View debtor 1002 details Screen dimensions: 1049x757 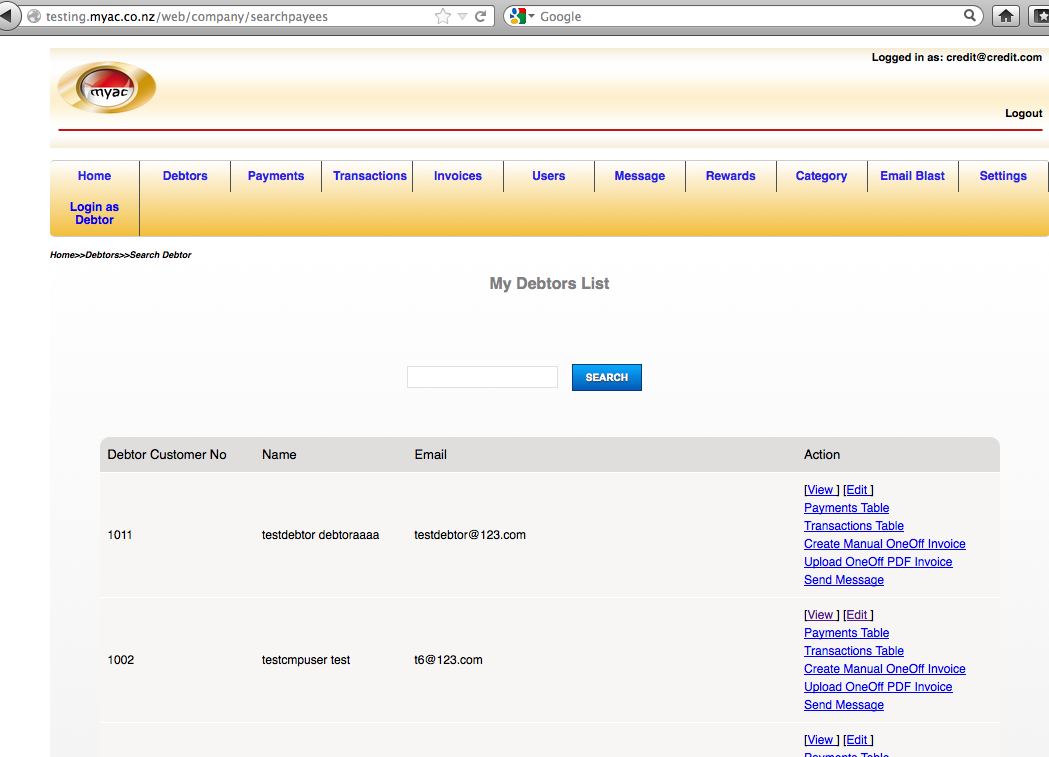coord(820,615)
